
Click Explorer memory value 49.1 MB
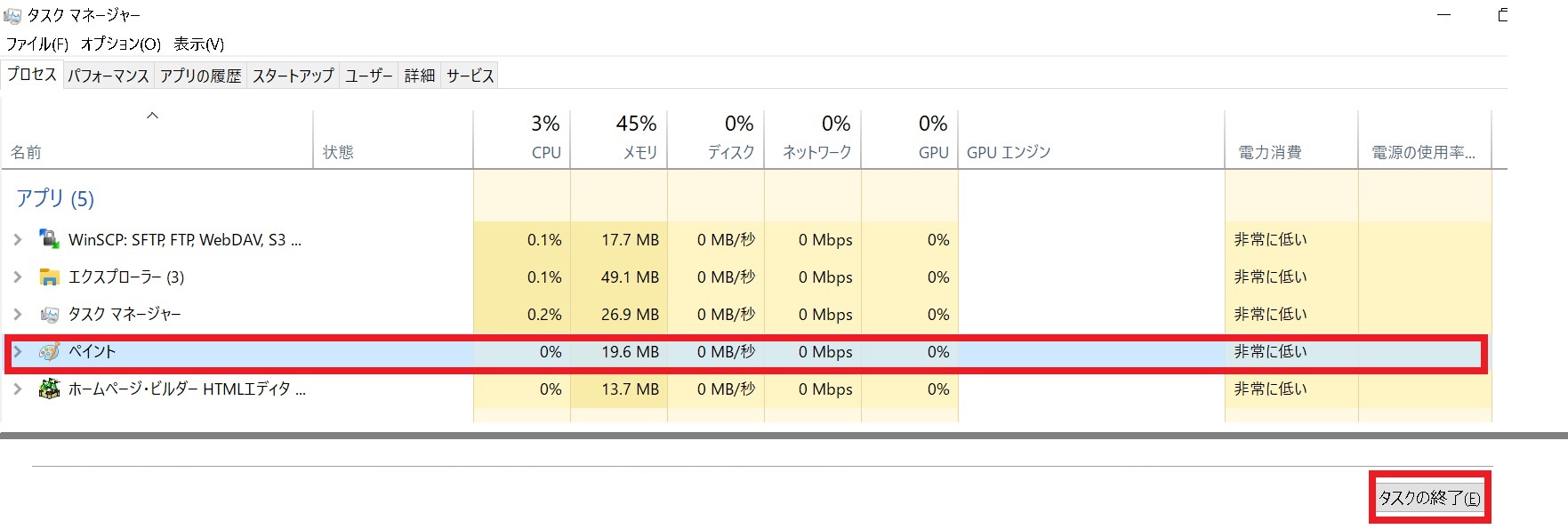coord(630,277)
